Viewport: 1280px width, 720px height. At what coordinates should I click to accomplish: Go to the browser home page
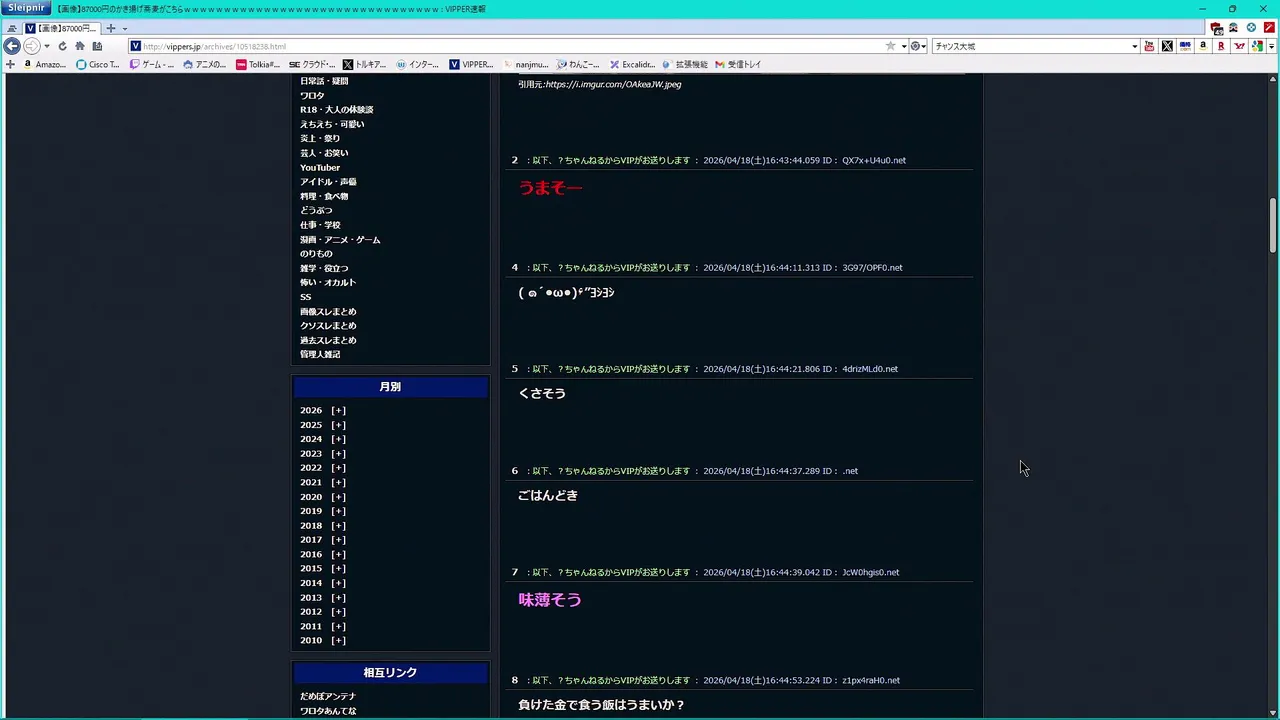pyautogui.click(x=80, y=46)
